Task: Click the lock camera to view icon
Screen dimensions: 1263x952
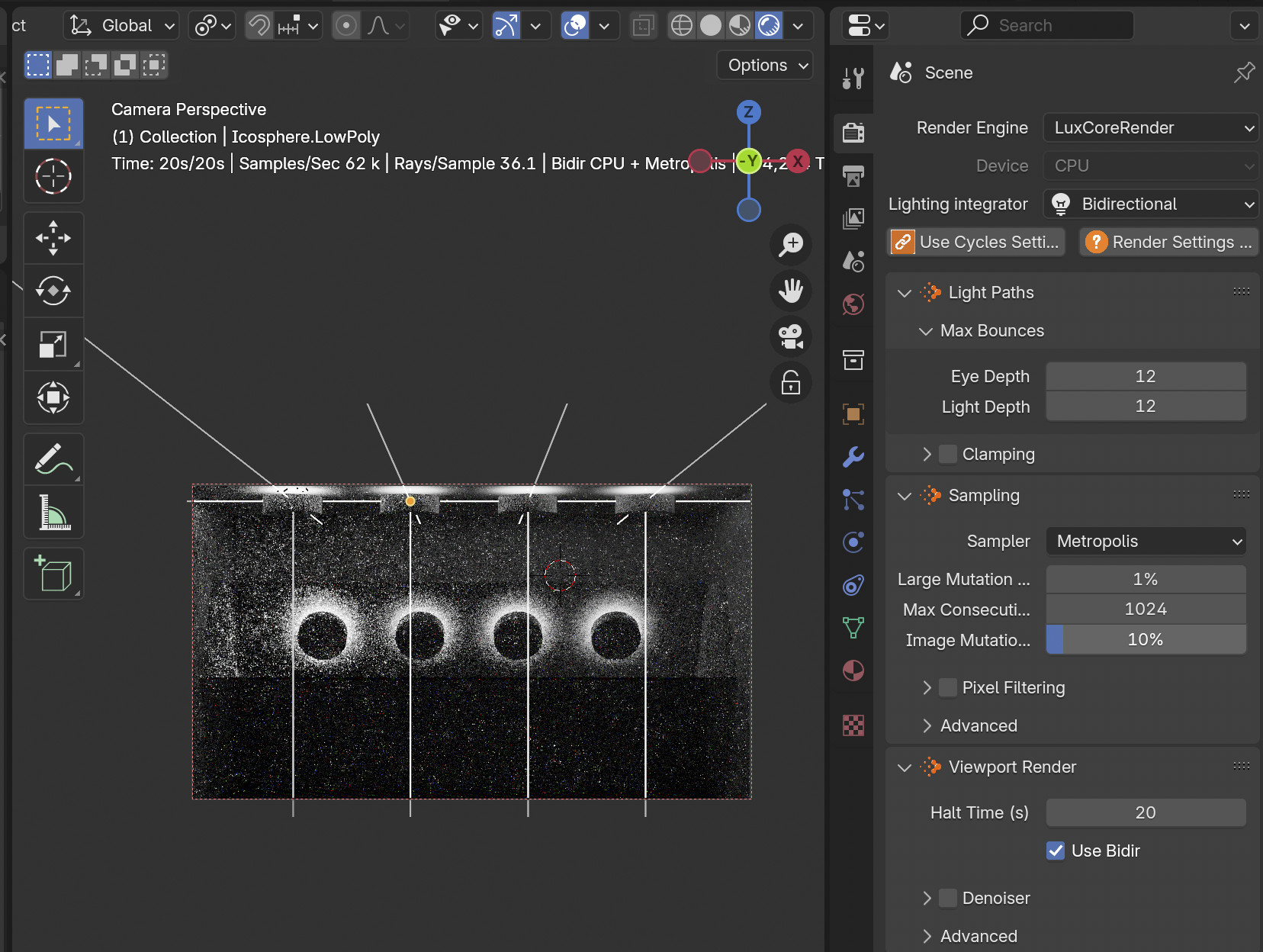Action: click(791, 382)
